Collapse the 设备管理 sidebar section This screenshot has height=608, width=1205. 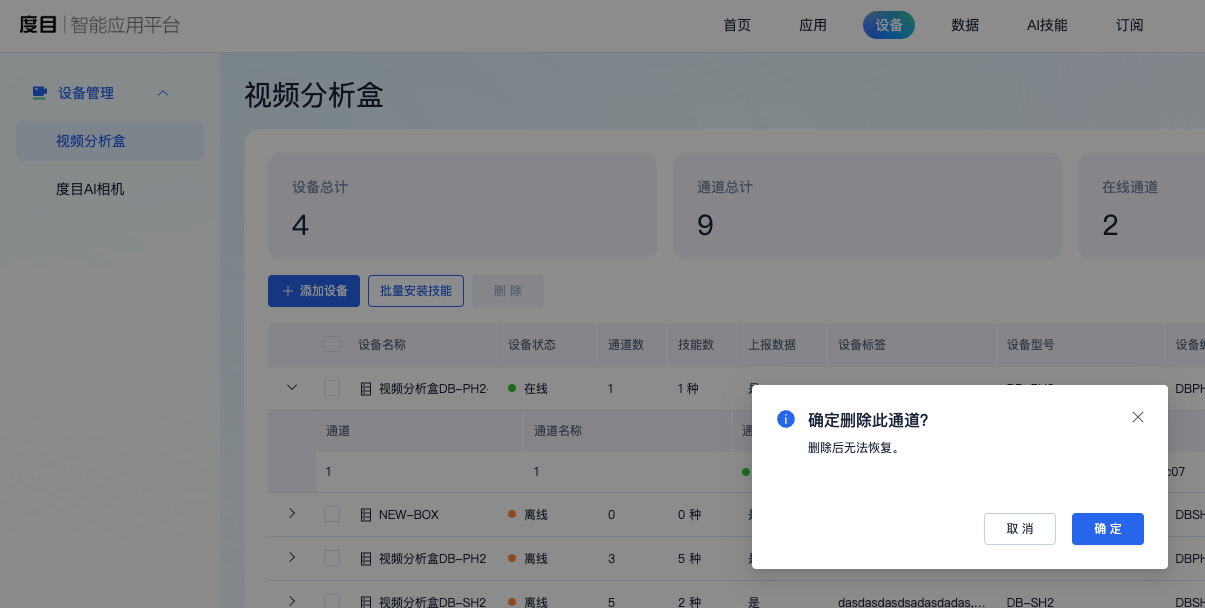[x=163, y=92]
